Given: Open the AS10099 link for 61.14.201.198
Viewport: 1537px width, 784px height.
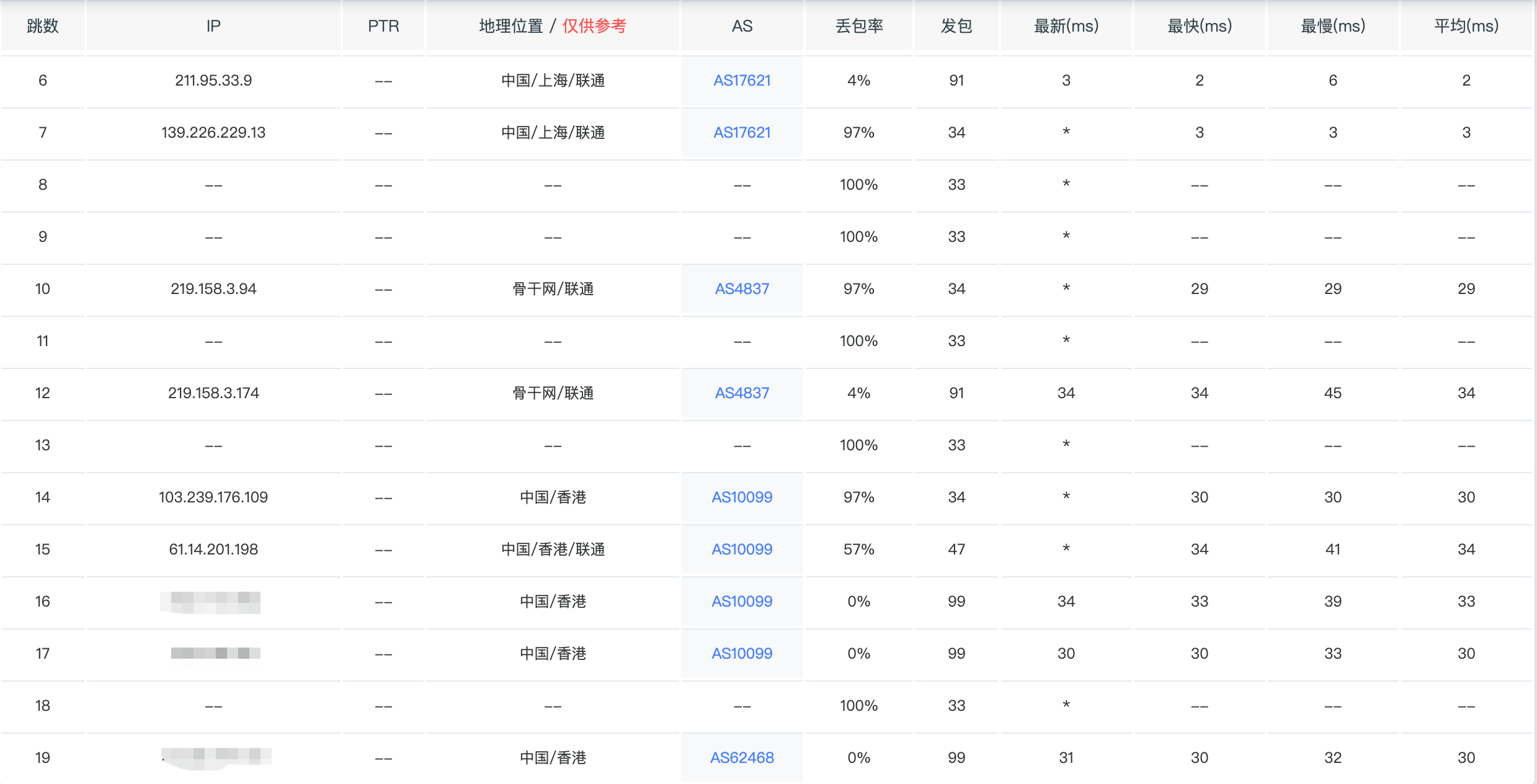Looking at the screenshot, I should 742,550.
